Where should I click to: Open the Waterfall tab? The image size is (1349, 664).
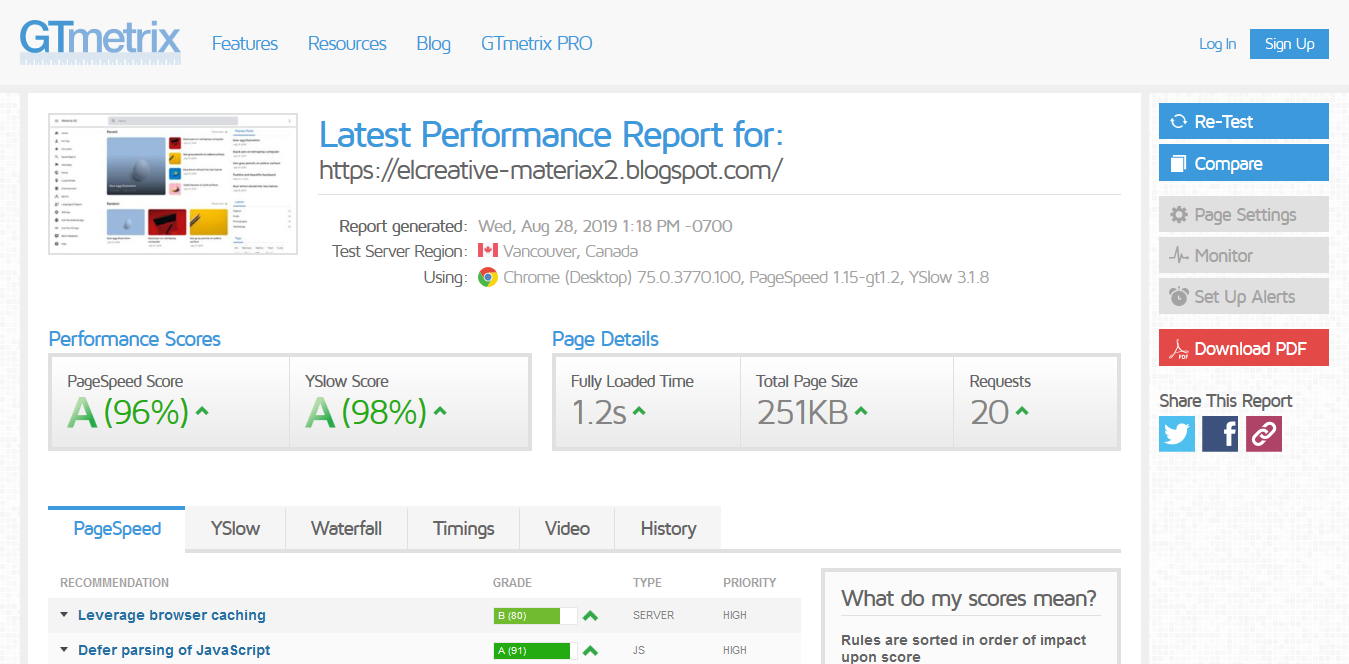point(346,529)
